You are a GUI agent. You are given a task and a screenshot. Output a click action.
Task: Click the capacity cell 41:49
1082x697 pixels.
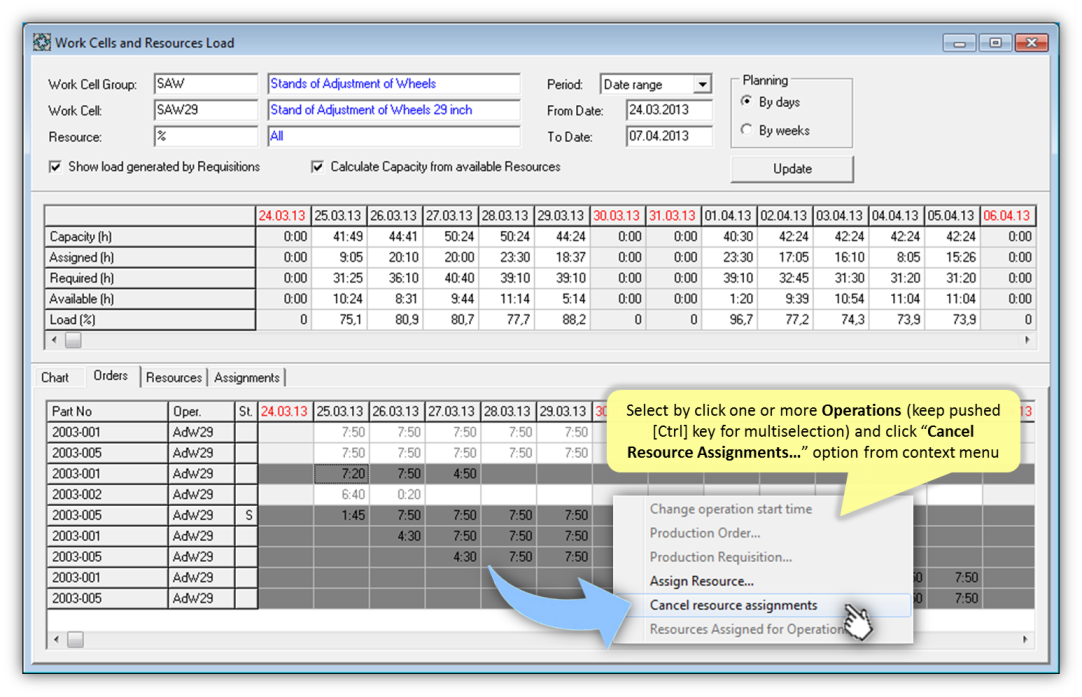339,237
